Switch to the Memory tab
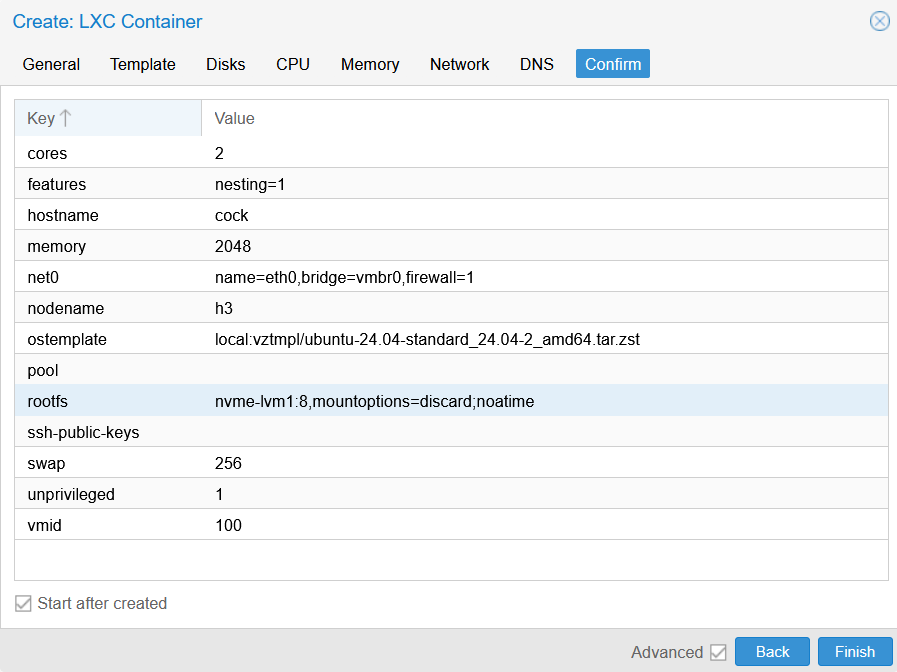 370,64
